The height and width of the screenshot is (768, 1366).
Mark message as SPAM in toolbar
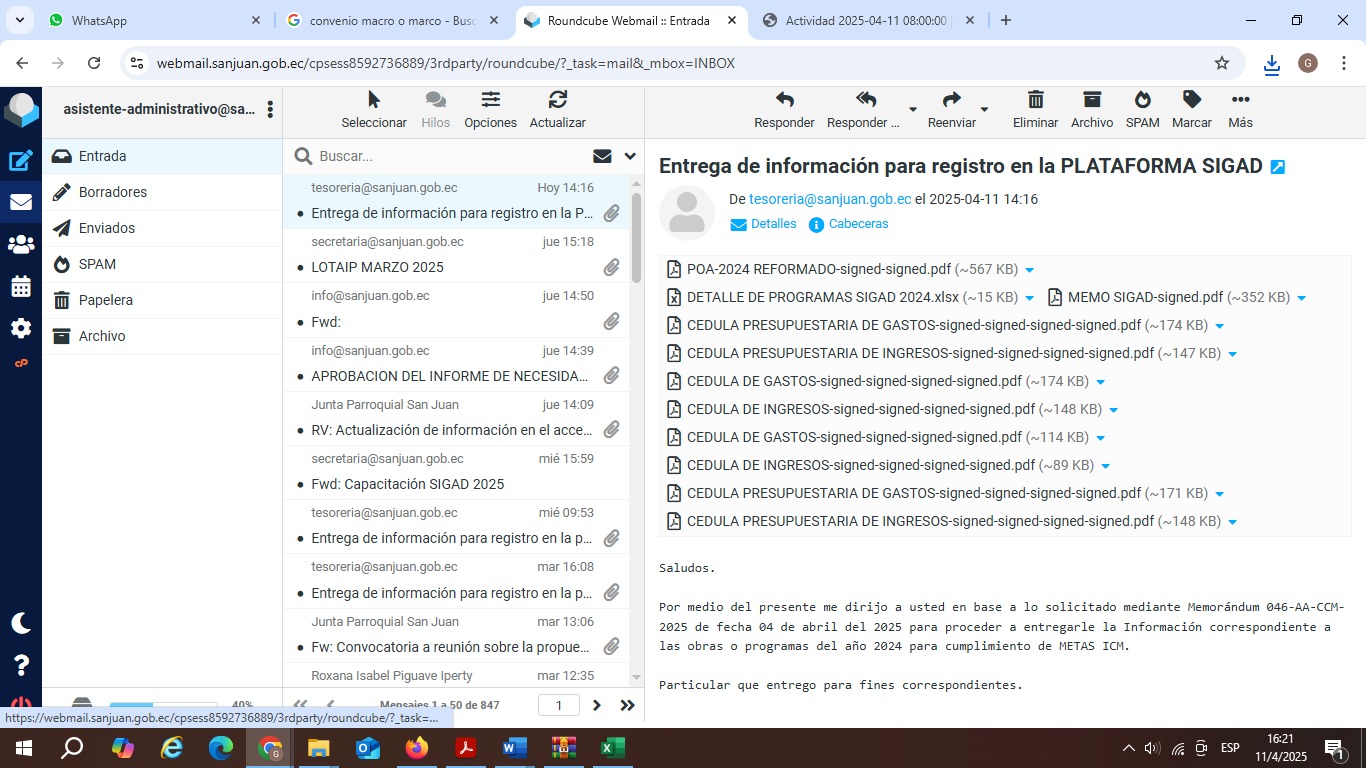1142,100
